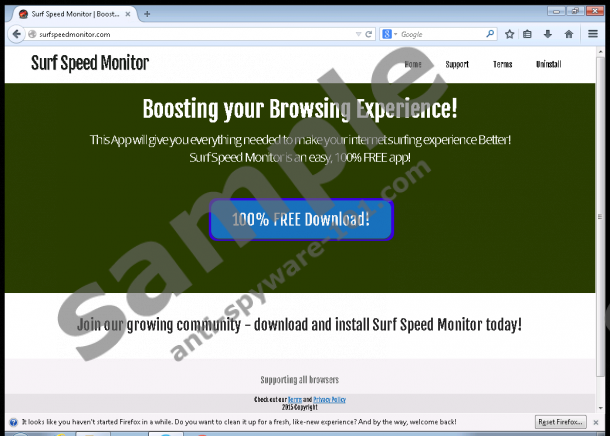Open the Terms navigation link
This screenshot has height=436, width=610.
[502, 64]
